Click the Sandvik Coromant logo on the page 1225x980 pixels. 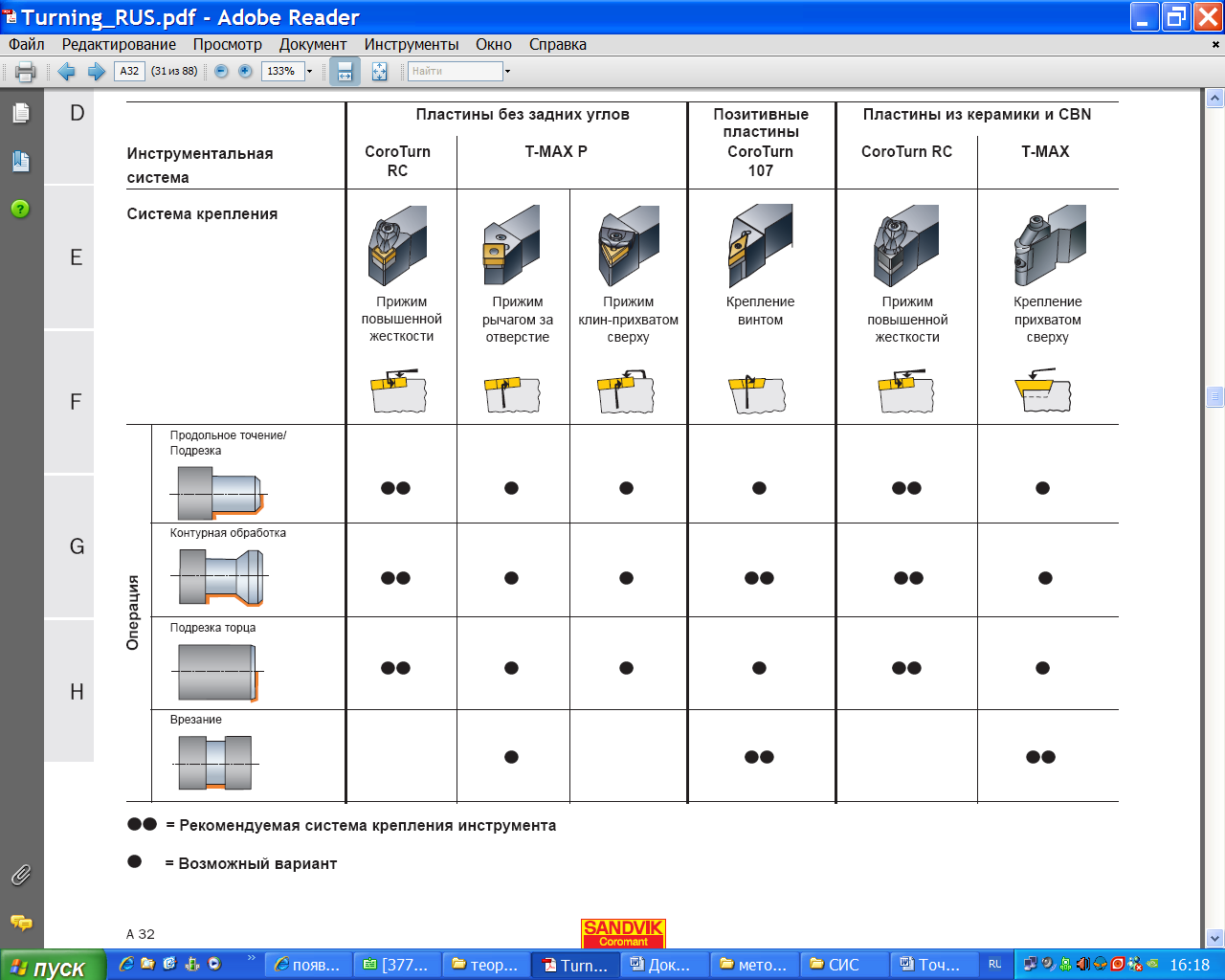click(x=623, y=934)
